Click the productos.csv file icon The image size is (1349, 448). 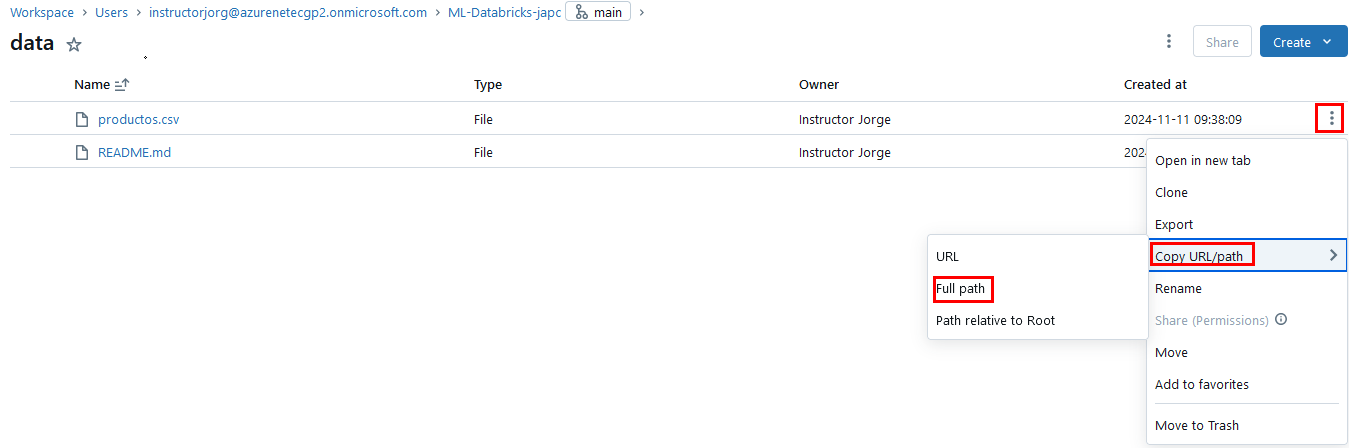(83, 120)
